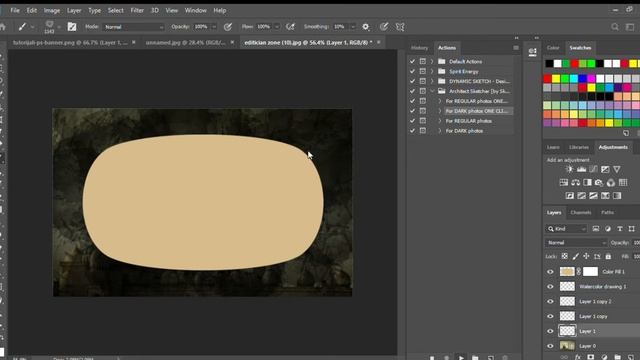Add a Photo Filter adjustment
640x360 pixels.
(x=599, y=182)
